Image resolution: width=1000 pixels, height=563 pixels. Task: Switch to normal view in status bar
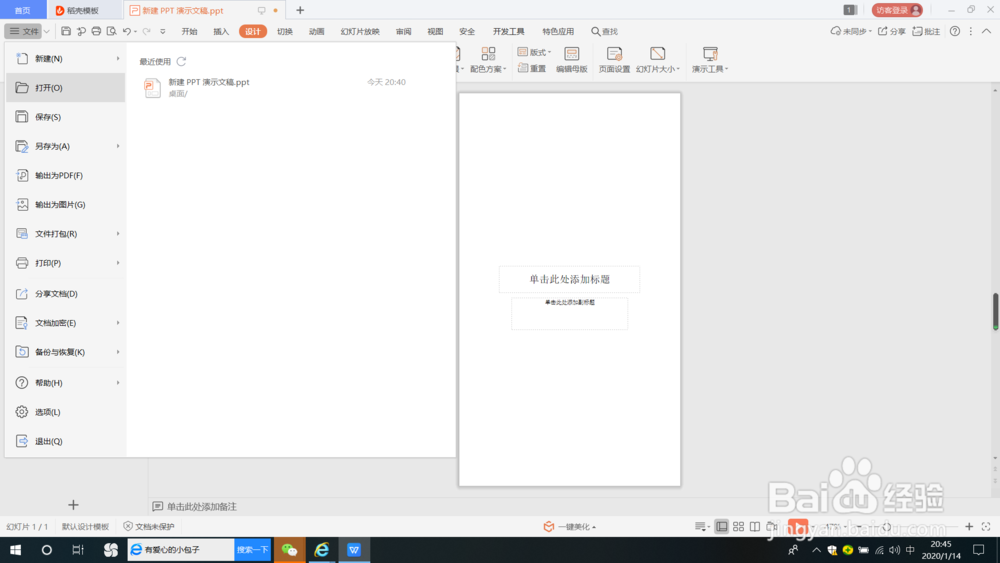[721, 527]
